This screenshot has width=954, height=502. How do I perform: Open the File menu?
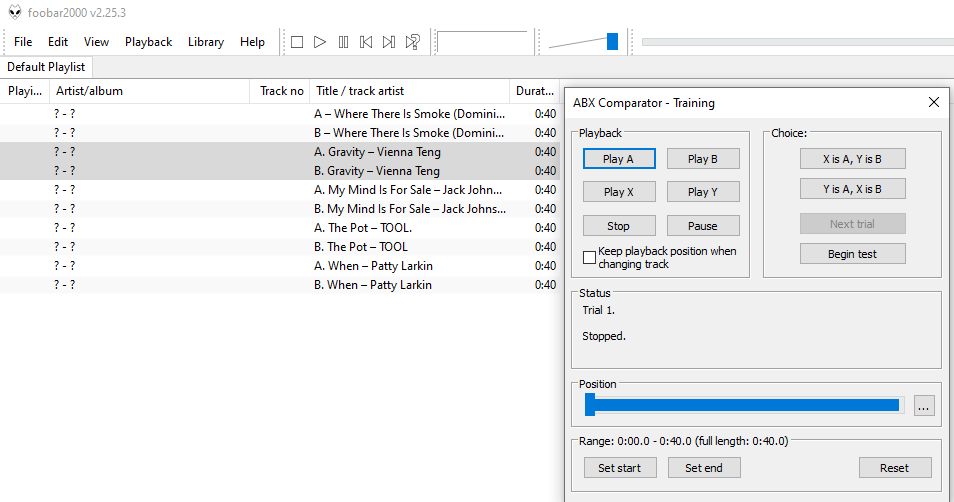tap(23, 42)
